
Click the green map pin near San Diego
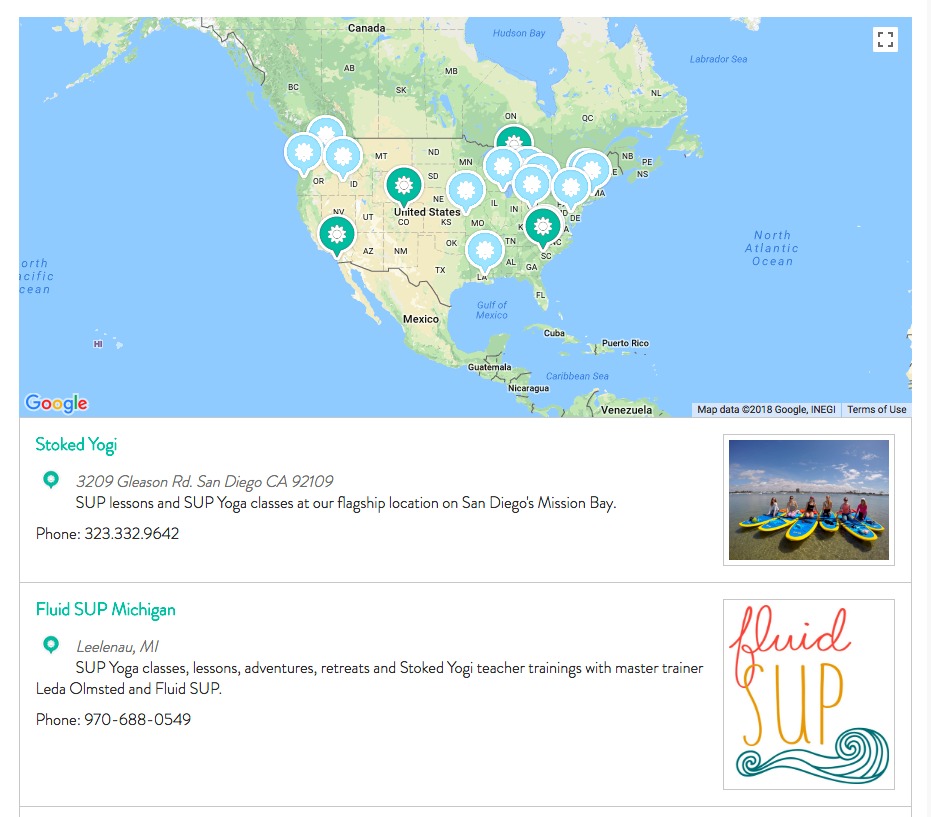[x=337, y=236]
